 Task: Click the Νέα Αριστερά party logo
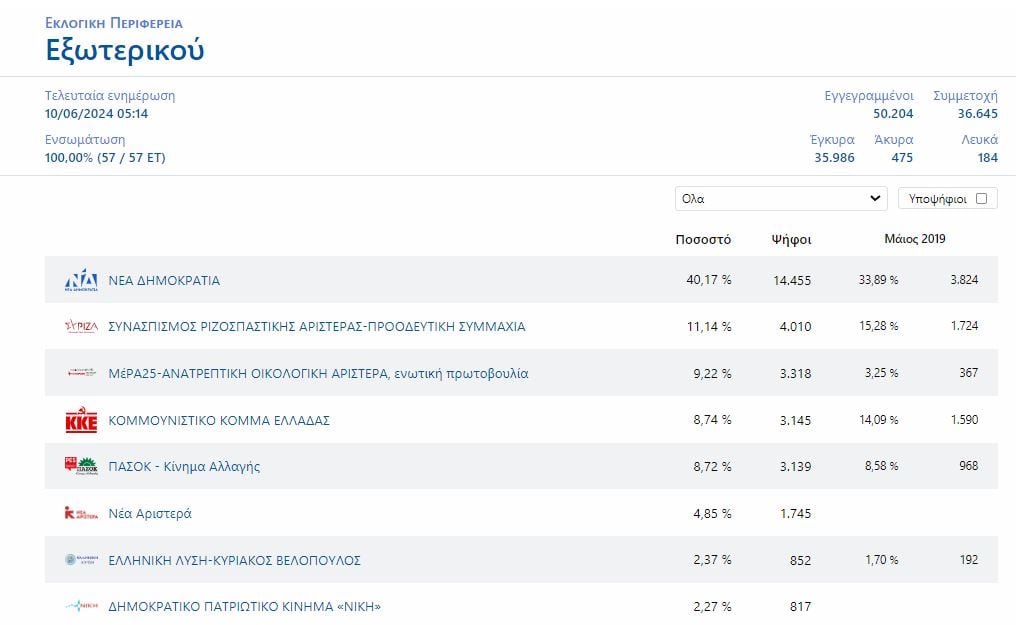(x=81, y=513)
